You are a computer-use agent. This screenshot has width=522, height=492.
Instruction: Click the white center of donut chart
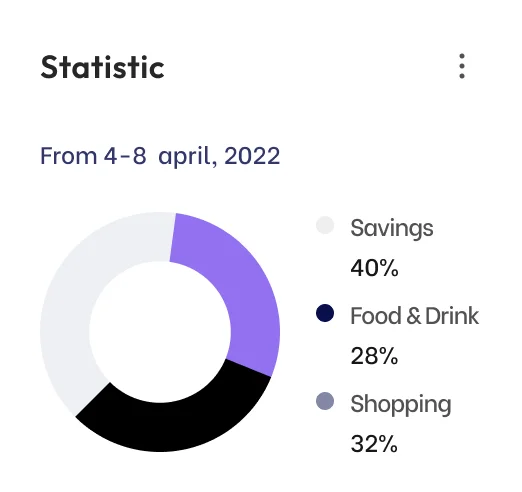click(160, 332)
